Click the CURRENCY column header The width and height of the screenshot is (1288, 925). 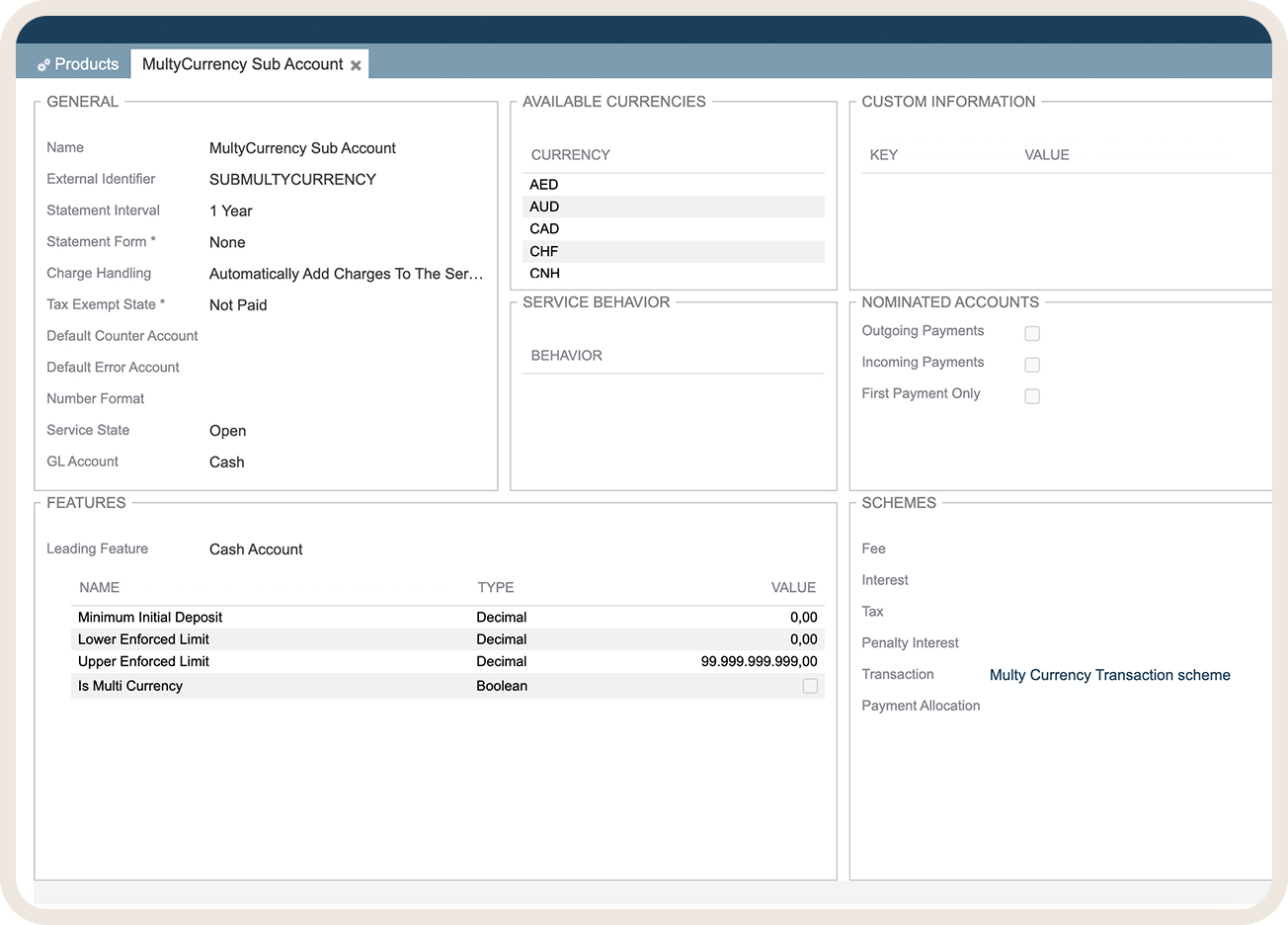pyautogui.click(x=570, y=155)
